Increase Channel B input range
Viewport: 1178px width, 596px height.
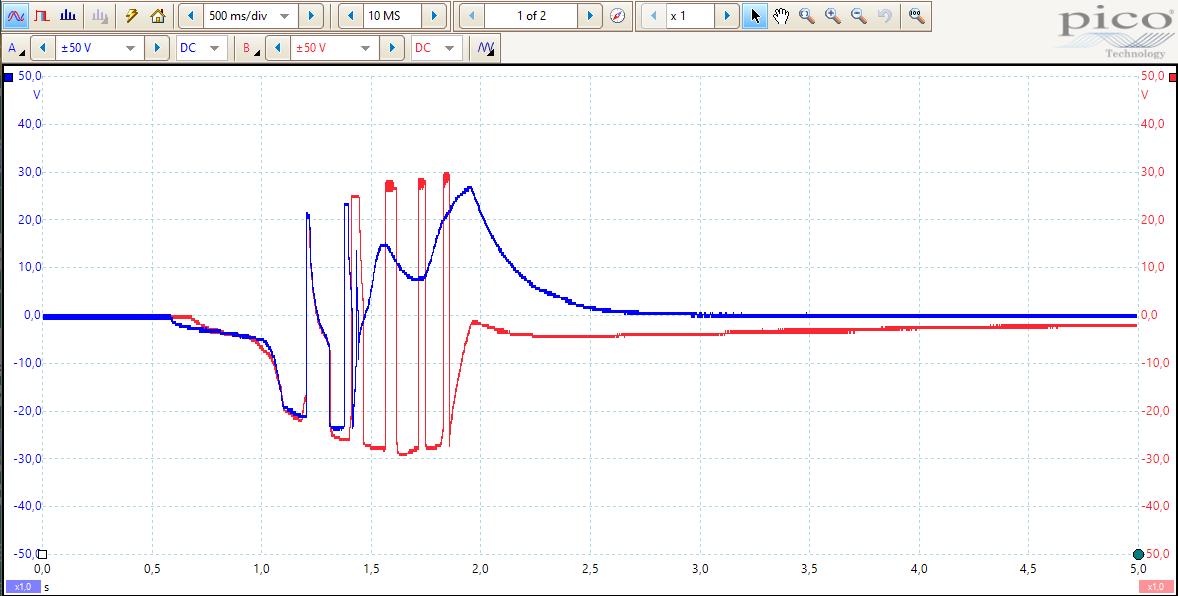pos(391,48)
